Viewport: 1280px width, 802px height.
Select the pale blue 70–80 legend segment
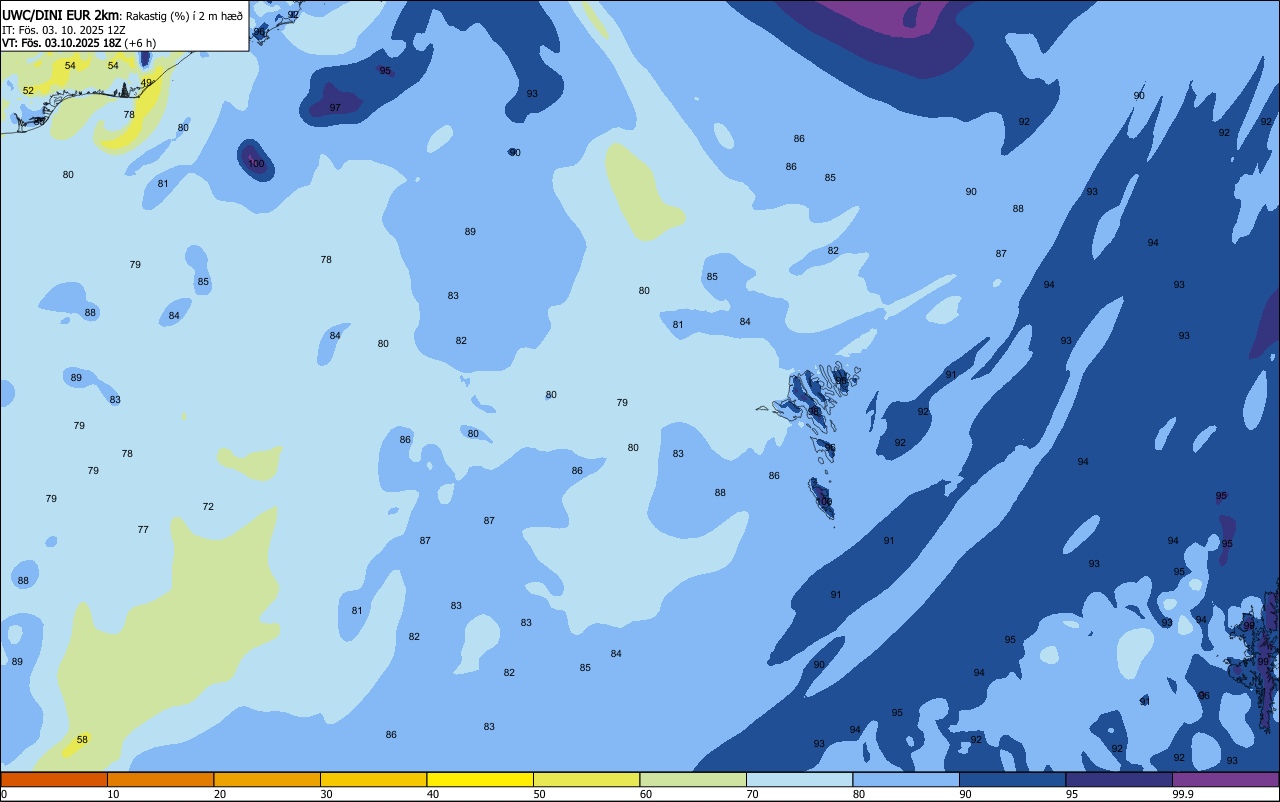coord(799,779)
